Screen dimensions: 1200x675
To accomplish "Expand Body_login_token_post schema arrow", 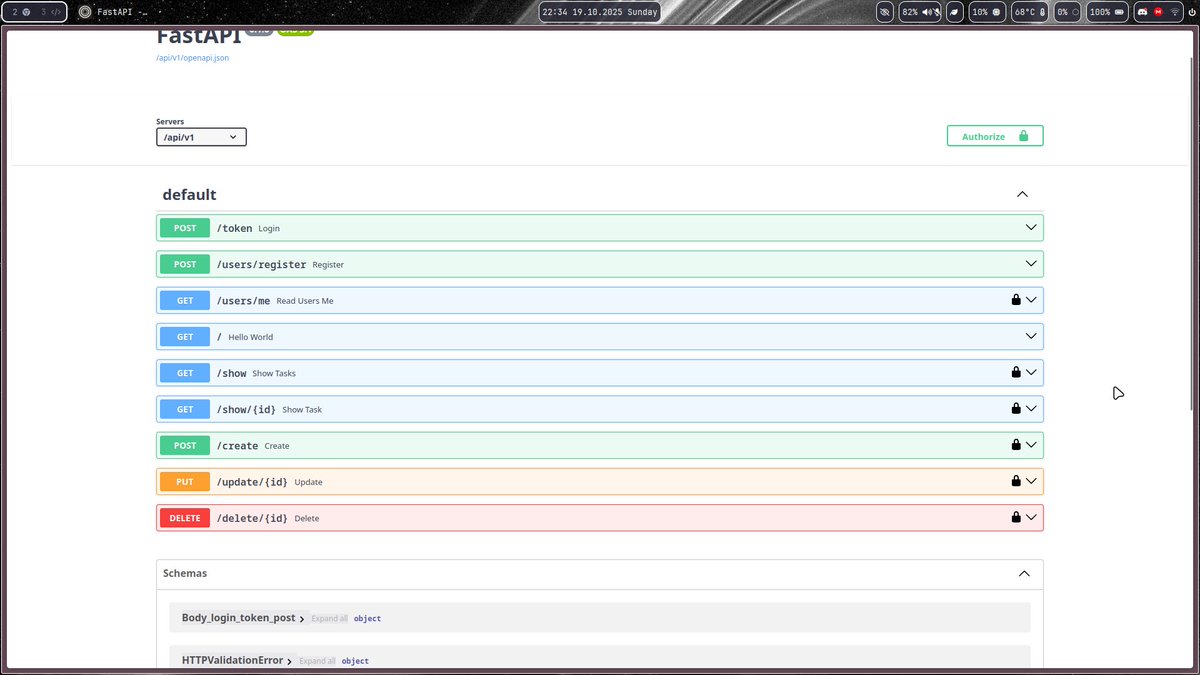I will 302,619.
